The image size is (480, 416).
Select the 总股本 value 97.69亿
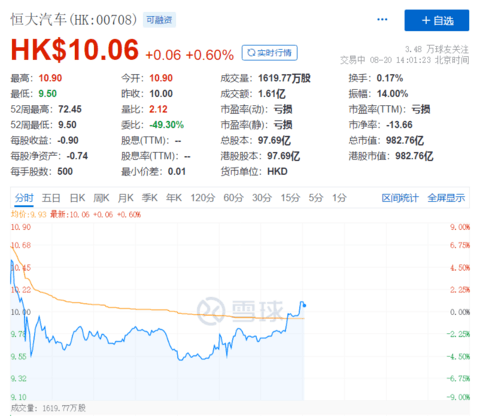click(x=274, y=140)
